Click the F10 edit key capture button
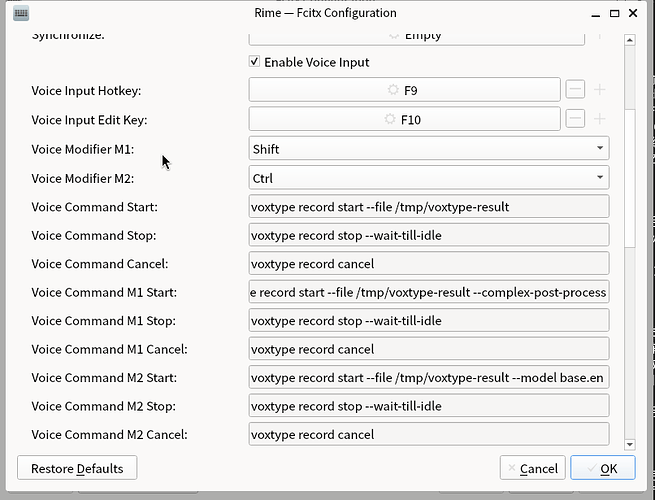 [404, 119]
